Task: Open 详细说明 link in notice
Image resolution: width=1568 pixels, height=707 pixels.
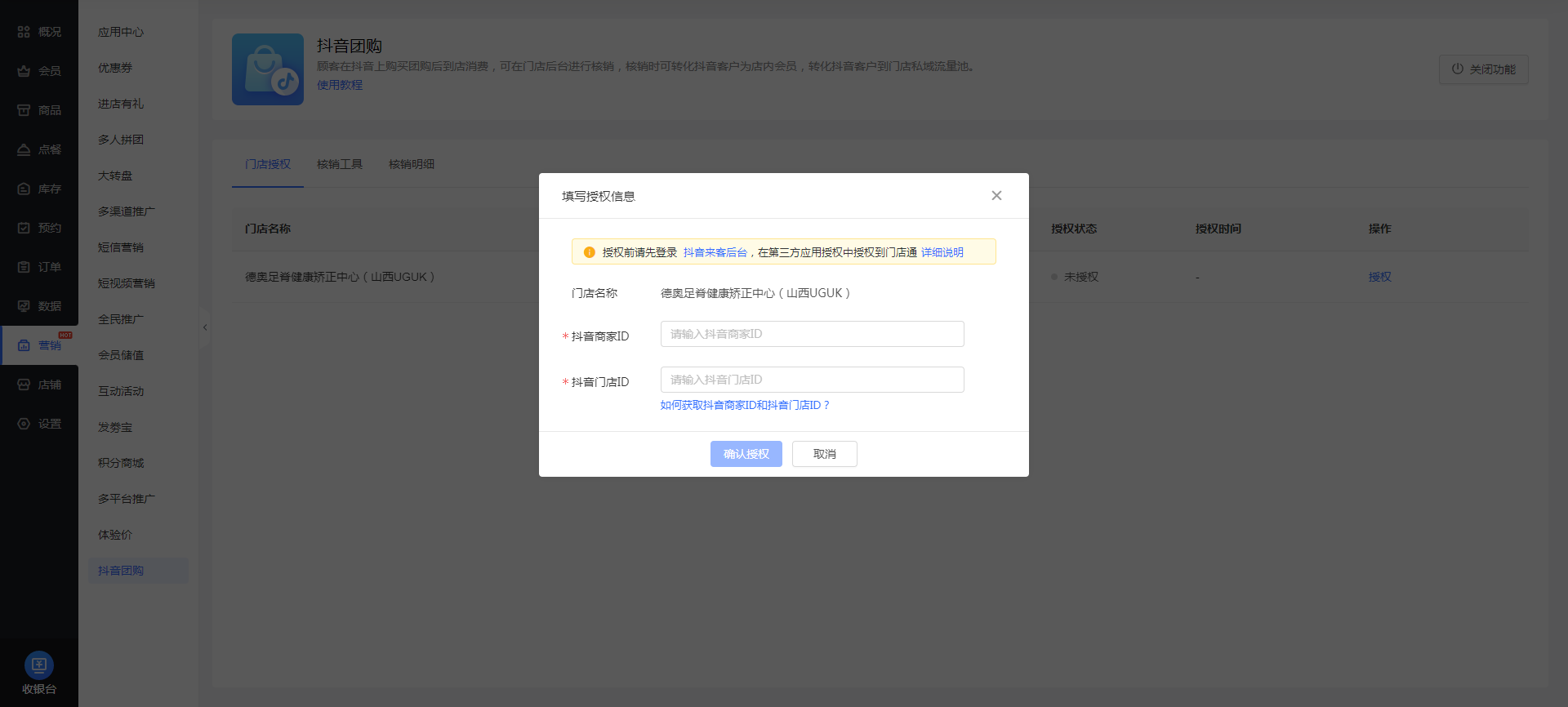Action: point(942,252)
